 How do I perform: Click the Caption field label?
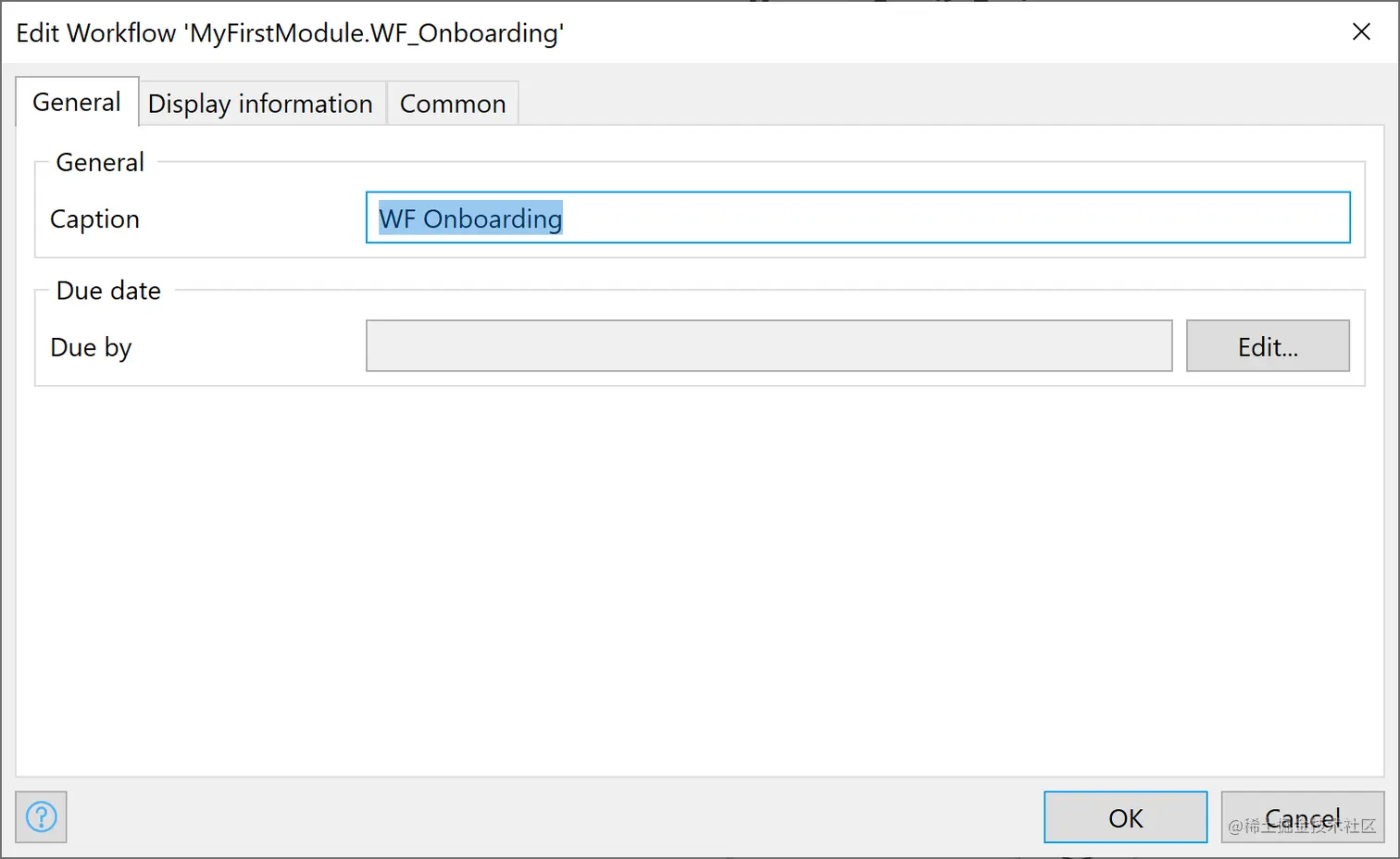tap(94, 219)
